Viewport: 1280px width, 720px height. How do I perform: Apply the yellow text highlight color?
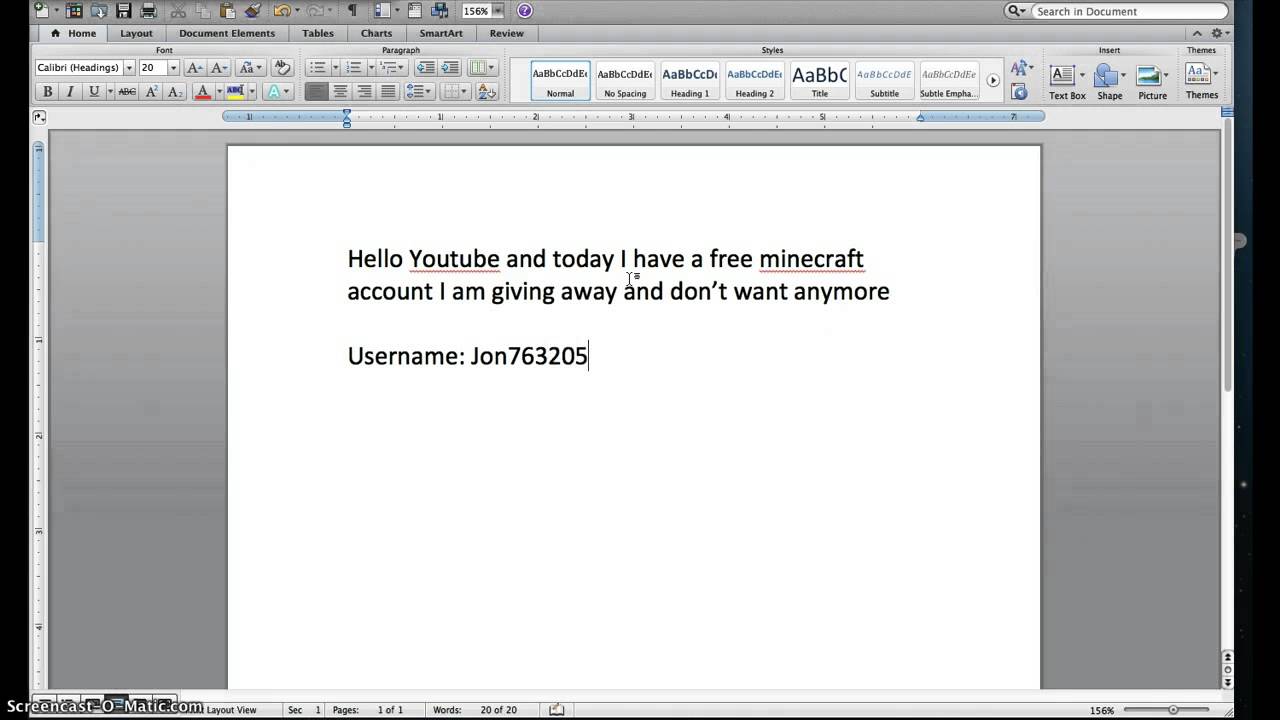coord(235,91)
